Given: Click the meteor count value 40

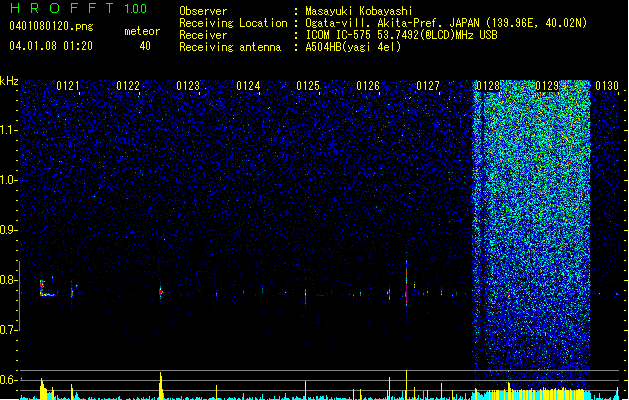Looking at the screenshot, I should [x=145, y=46].
